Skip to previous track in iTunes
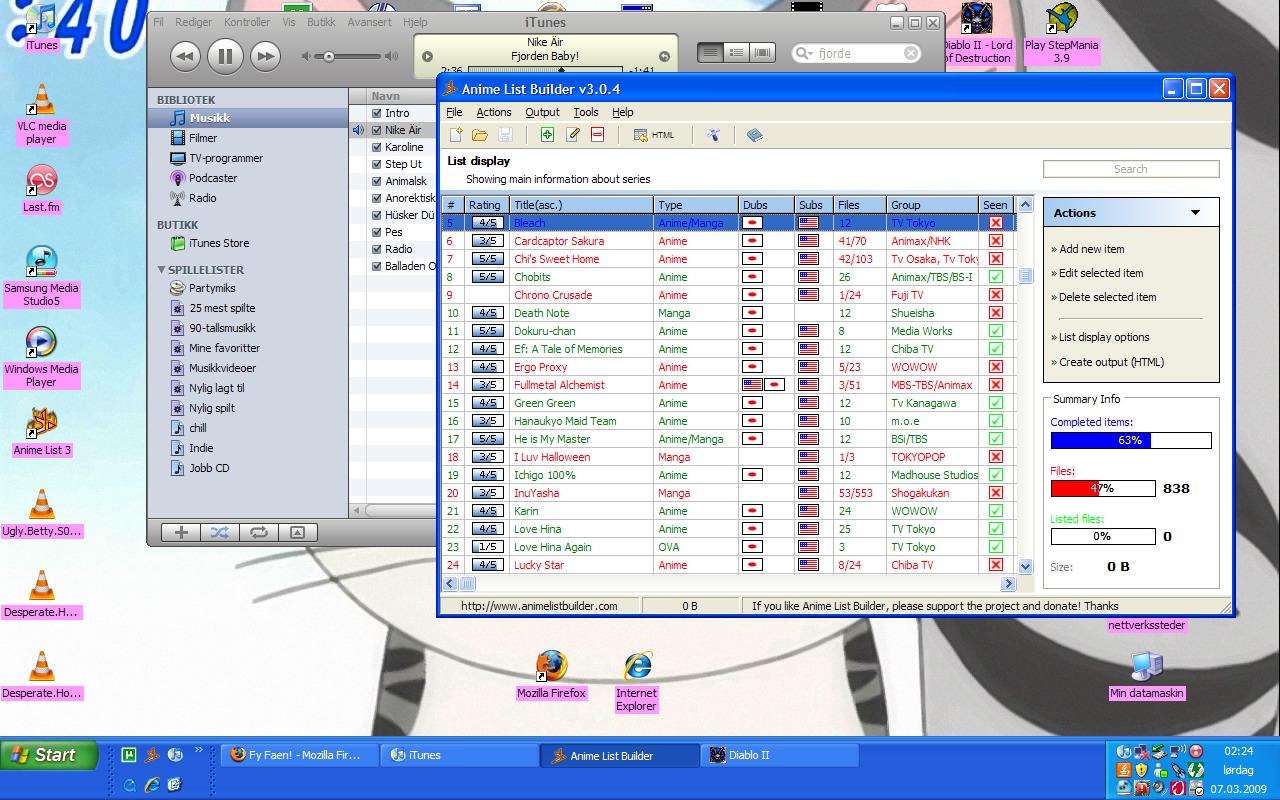The width and height of the screenshot is (1280, 800). point(185,56)
